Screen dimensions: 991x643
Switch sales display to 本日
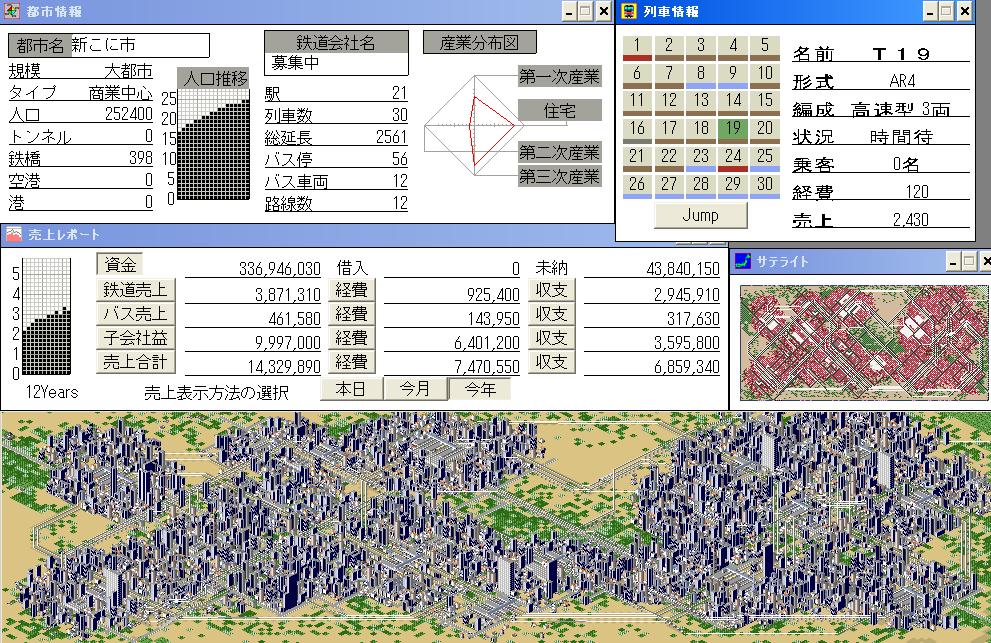tap(351, 389)
